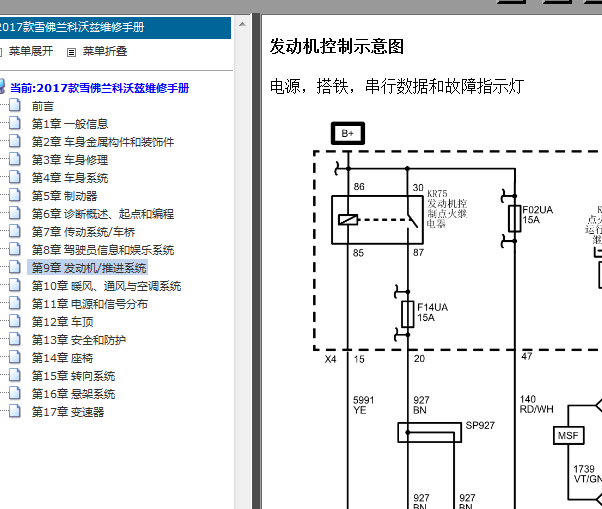Select 第7章 传动系统/车桥

83,232
